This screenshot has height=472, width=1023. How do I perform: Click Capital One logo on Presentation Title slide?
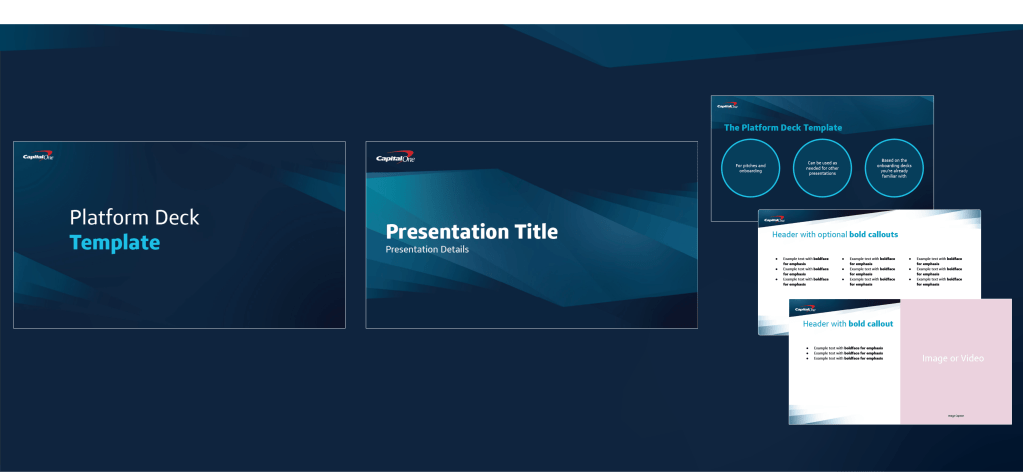click(x=395, y=158)
